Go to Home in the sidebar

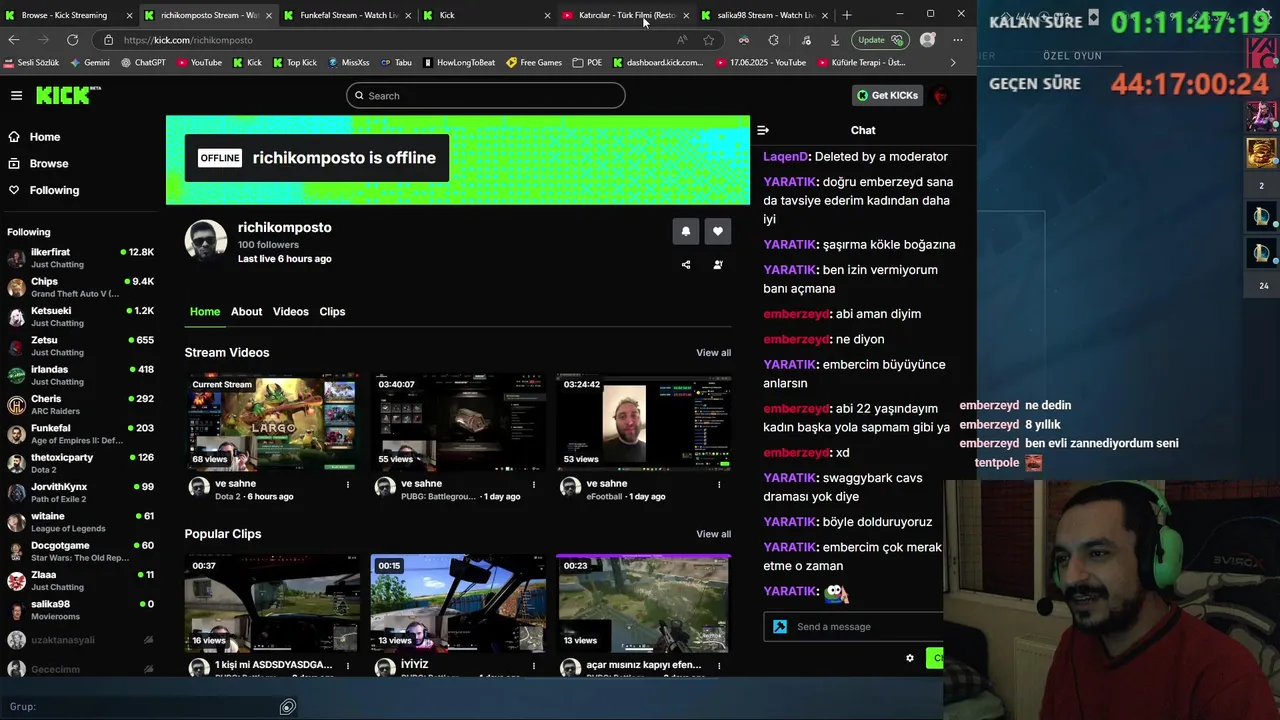tap(45, 137)
